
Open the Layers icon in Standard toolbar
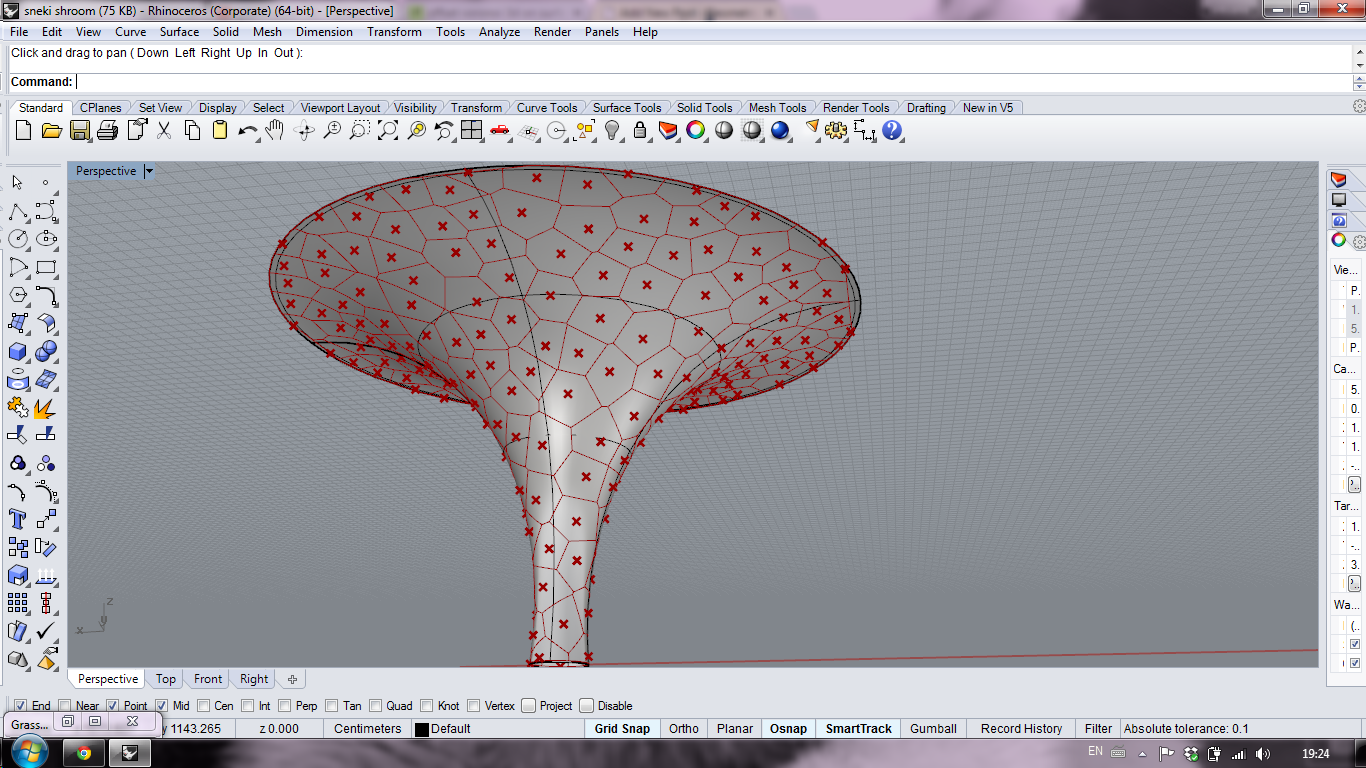click(668, 130)
